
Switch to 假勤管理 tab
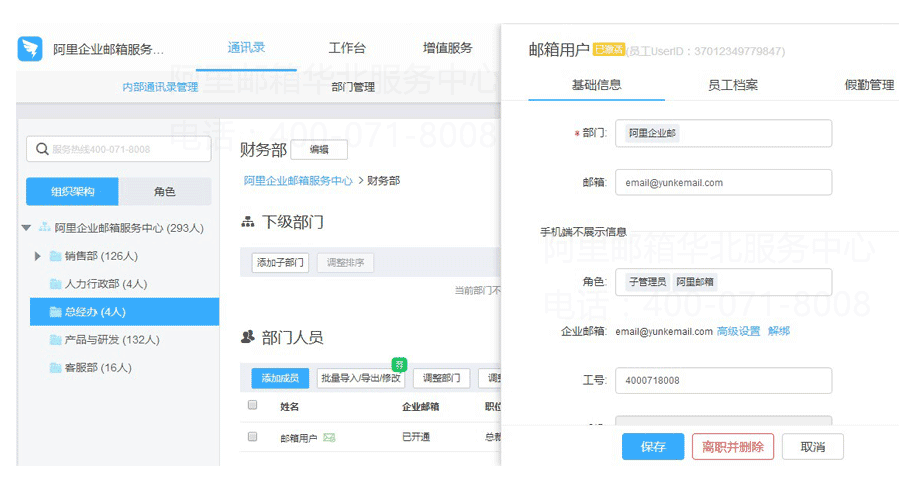coord(869,85)
